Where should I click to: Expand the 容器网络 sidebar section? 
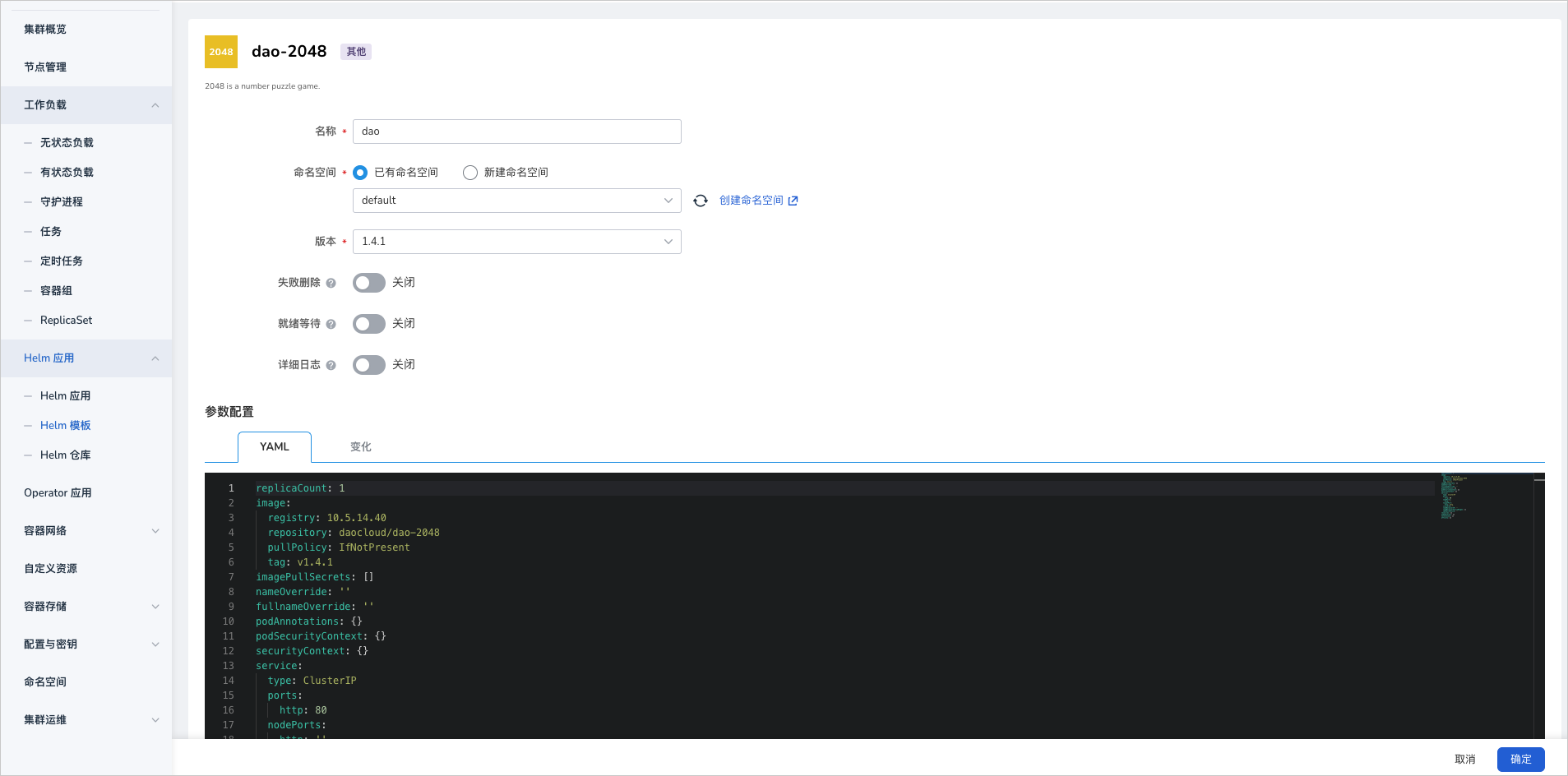click(x=86, y=531)
